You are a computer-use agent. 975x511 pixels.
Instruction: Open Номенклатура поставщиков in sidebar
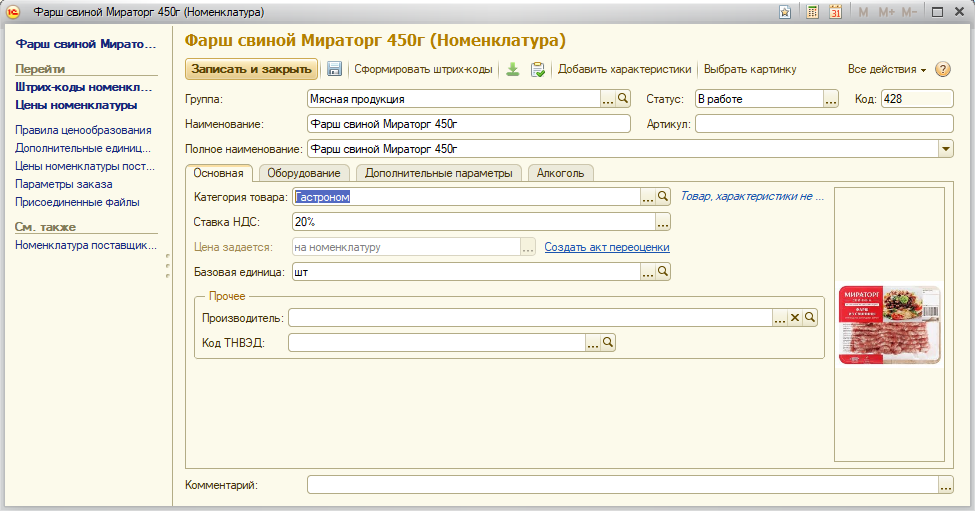point(86,245)
